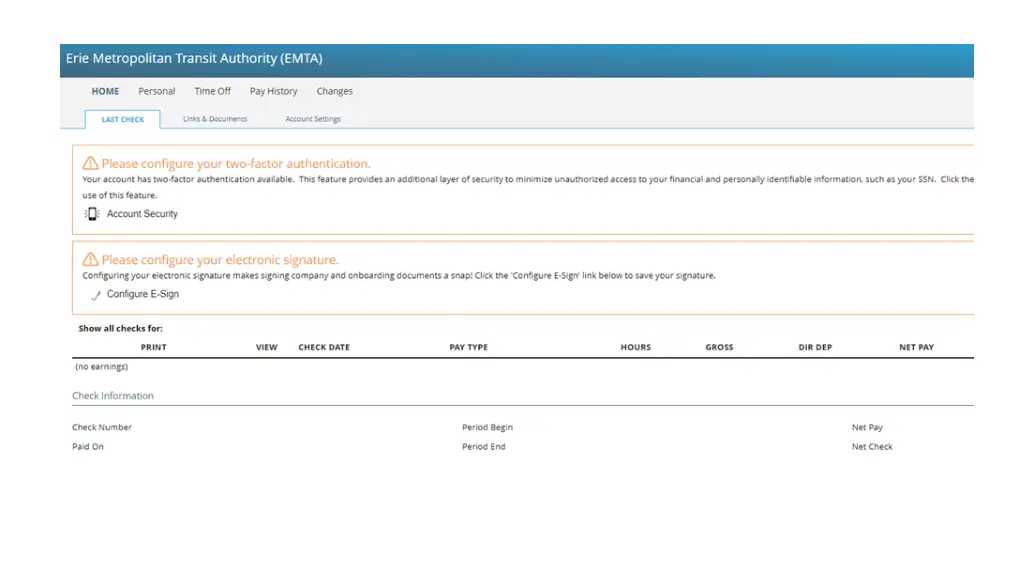Viewport: 1024px width, 576px height.
Task: Click the PAY TYPE column header
Action: (468, 347)
